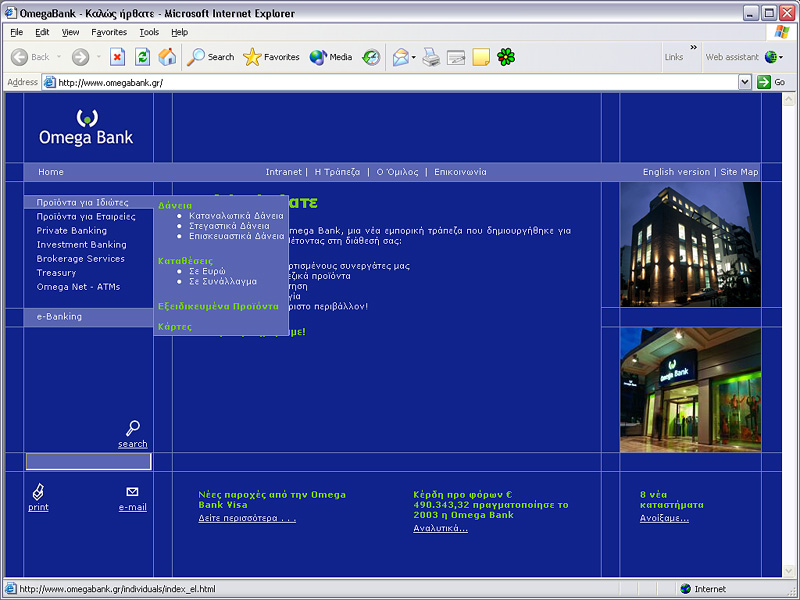
Task: Click the Treasury sidebar link
Action: pos(56,273)
